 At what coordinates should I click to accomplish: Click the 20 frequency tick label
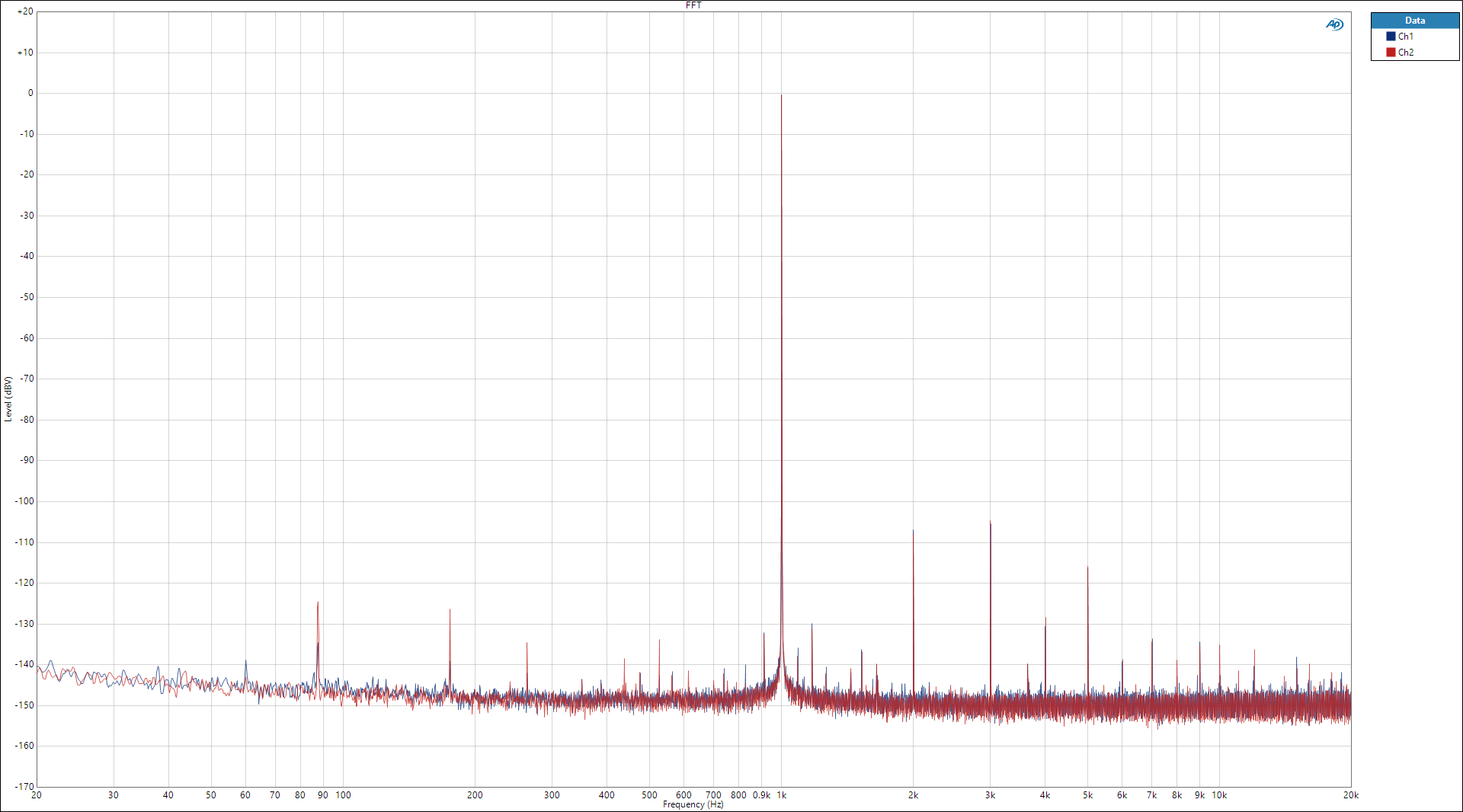(x=37, y=794)
